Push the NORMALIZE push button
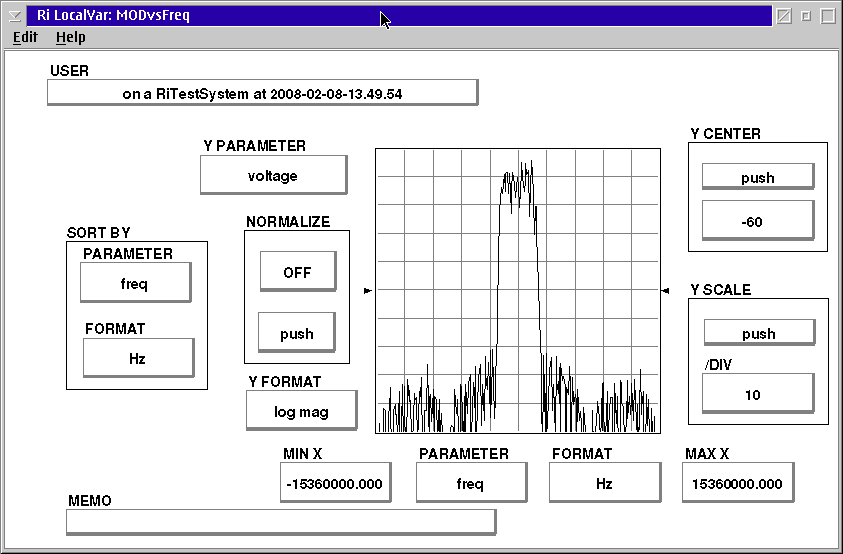Image resolution: width=843 pixels, height=554 pixels. click(297, 333)
